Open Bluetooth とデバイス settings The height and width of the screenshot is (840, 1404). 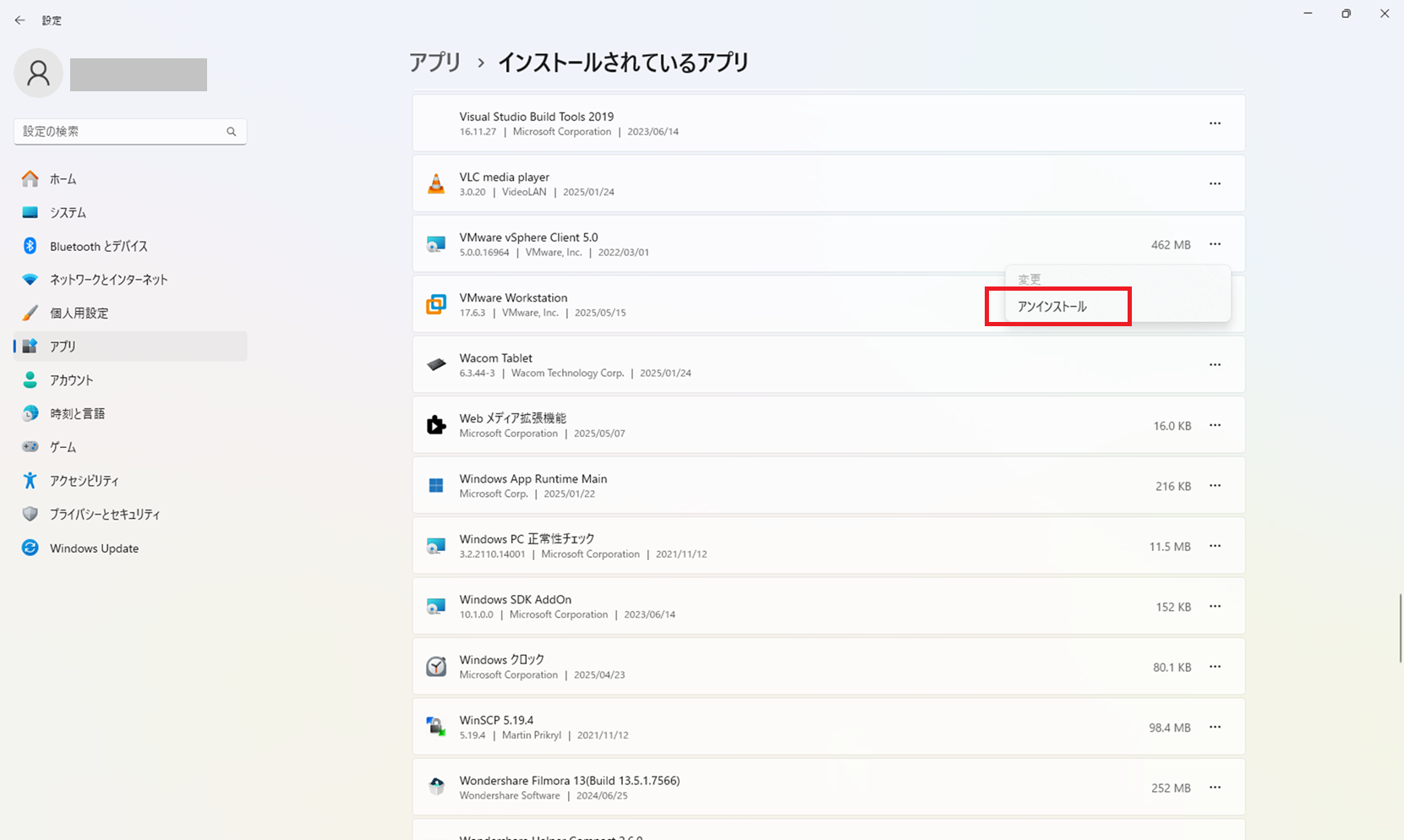(x=130, y=246)
